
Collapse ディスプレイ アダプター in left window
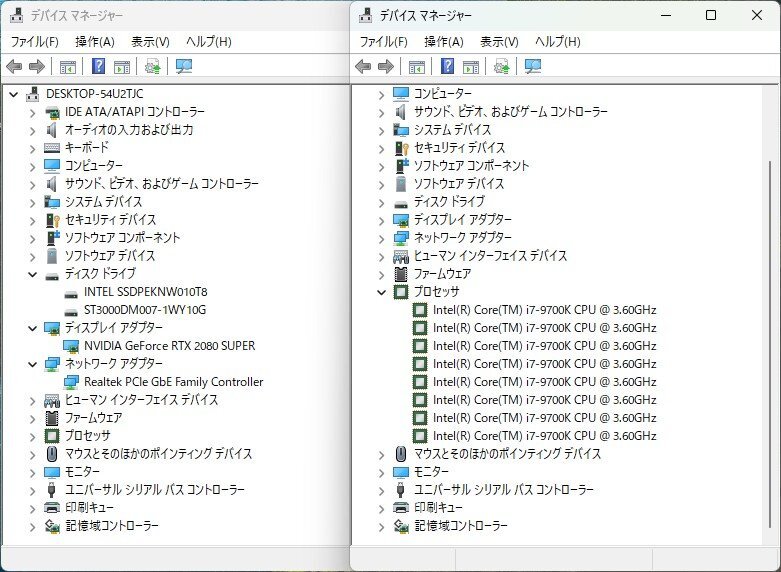(32, 328)
